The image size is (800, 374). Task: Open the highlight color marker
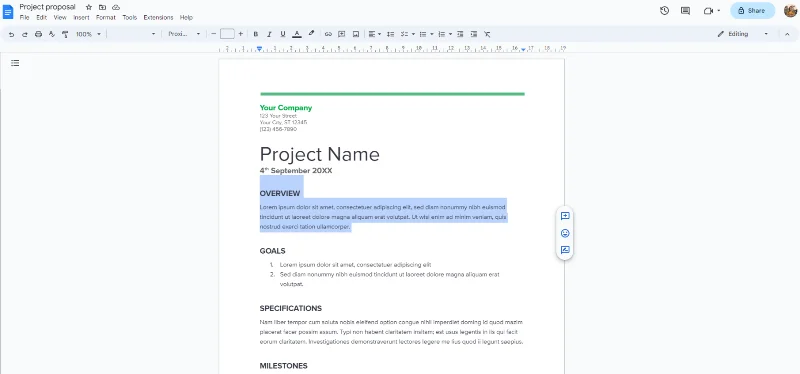click(x=311, y=34)
